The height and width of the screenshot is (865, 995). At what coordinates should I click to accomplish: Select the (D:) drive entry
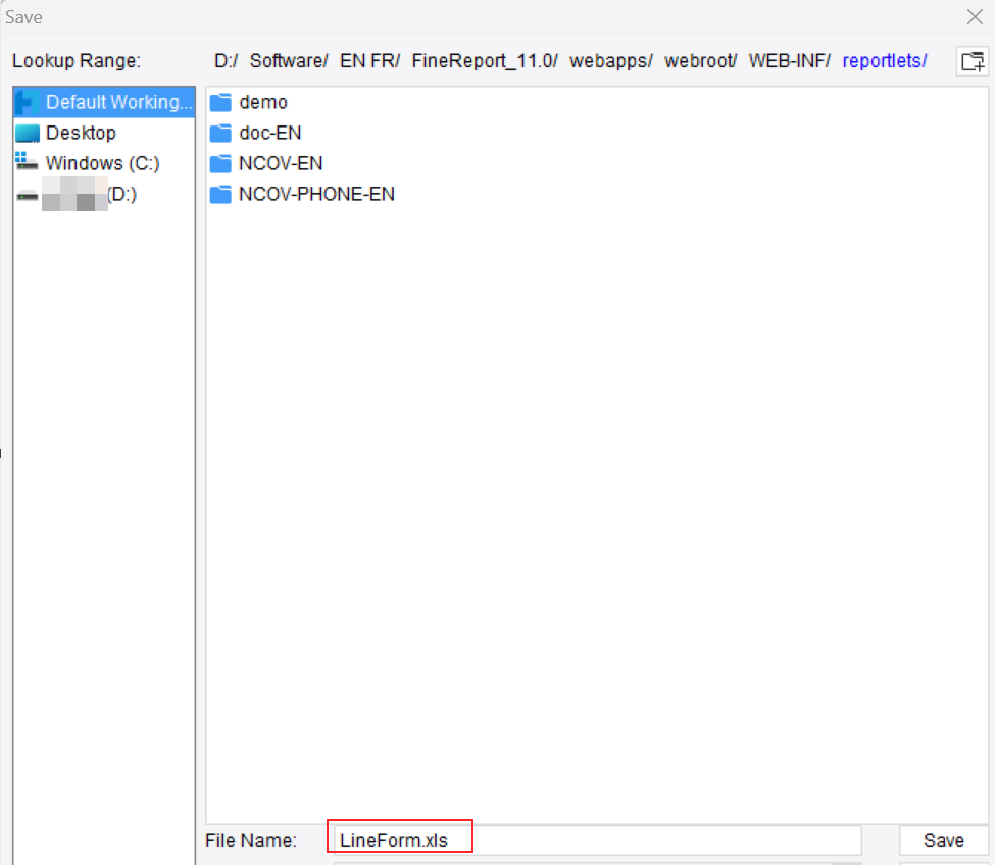click(104, 194)
